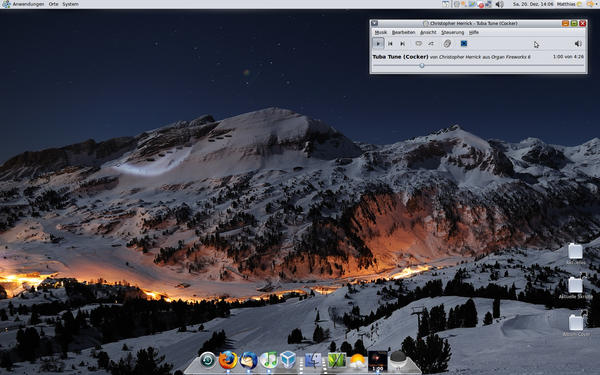Open the Bearbeiten menu
Screen dimensions: 600x375
click(x=403, y=33)
